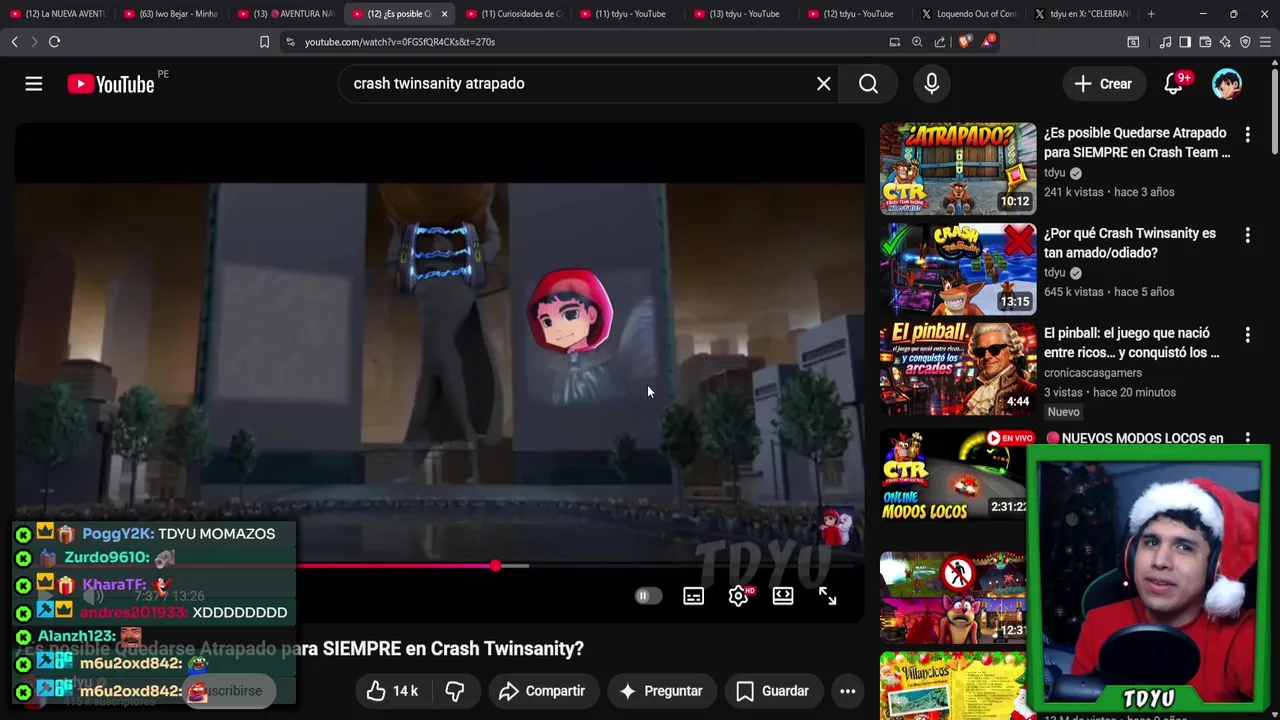This screenshot has width=1280, height=720.
Task: Open Brave Shields lion icon
Action: pyautogui.click(x=964, y=42)
